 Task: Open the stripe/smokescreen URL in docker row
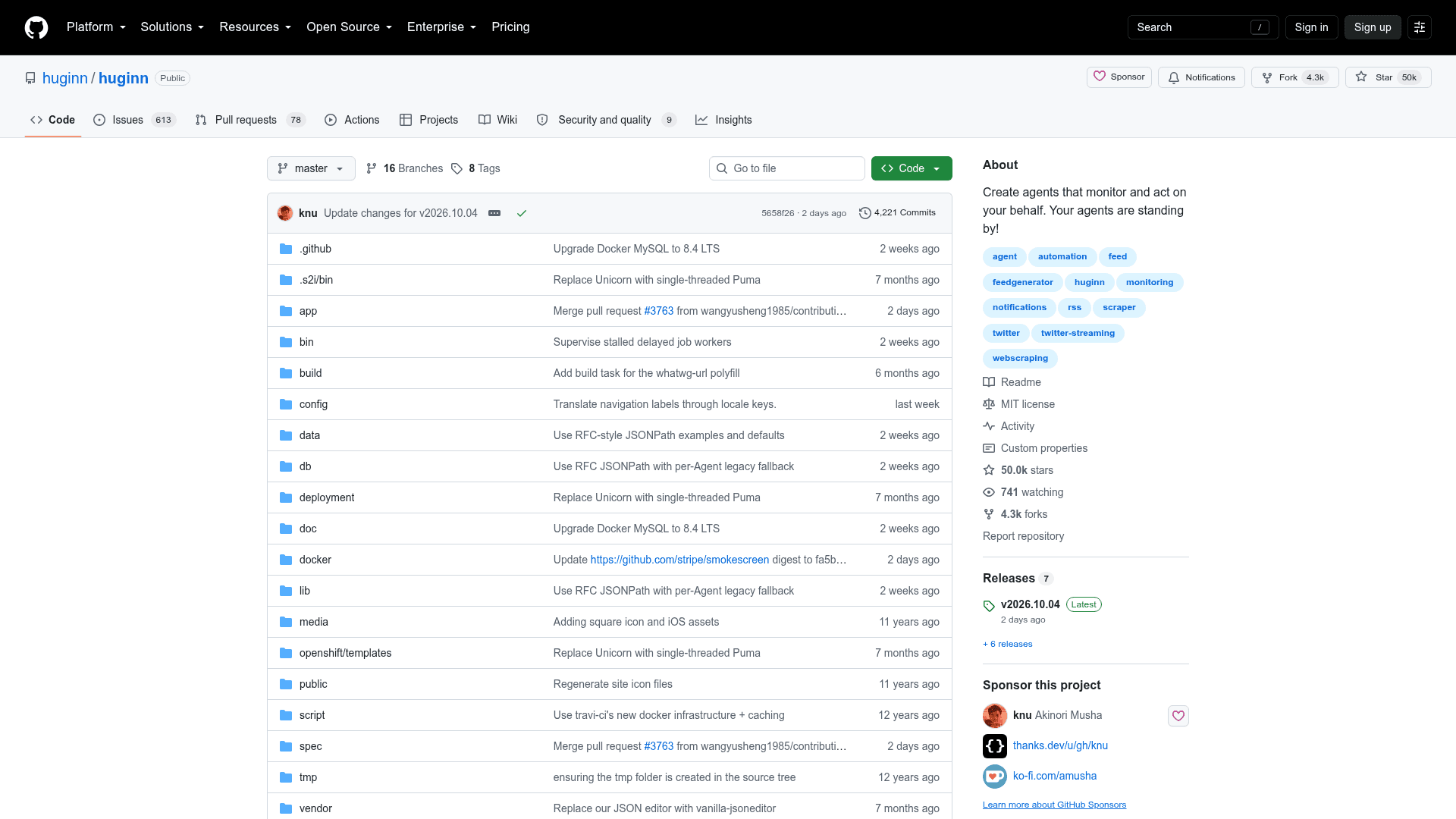tap(679, 560)
